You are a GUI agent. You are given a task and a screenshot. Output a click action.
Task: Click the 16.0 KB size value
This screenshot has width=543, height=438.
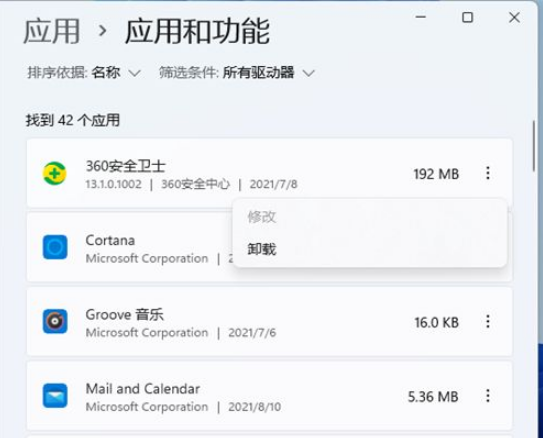(x=437, y=322)
